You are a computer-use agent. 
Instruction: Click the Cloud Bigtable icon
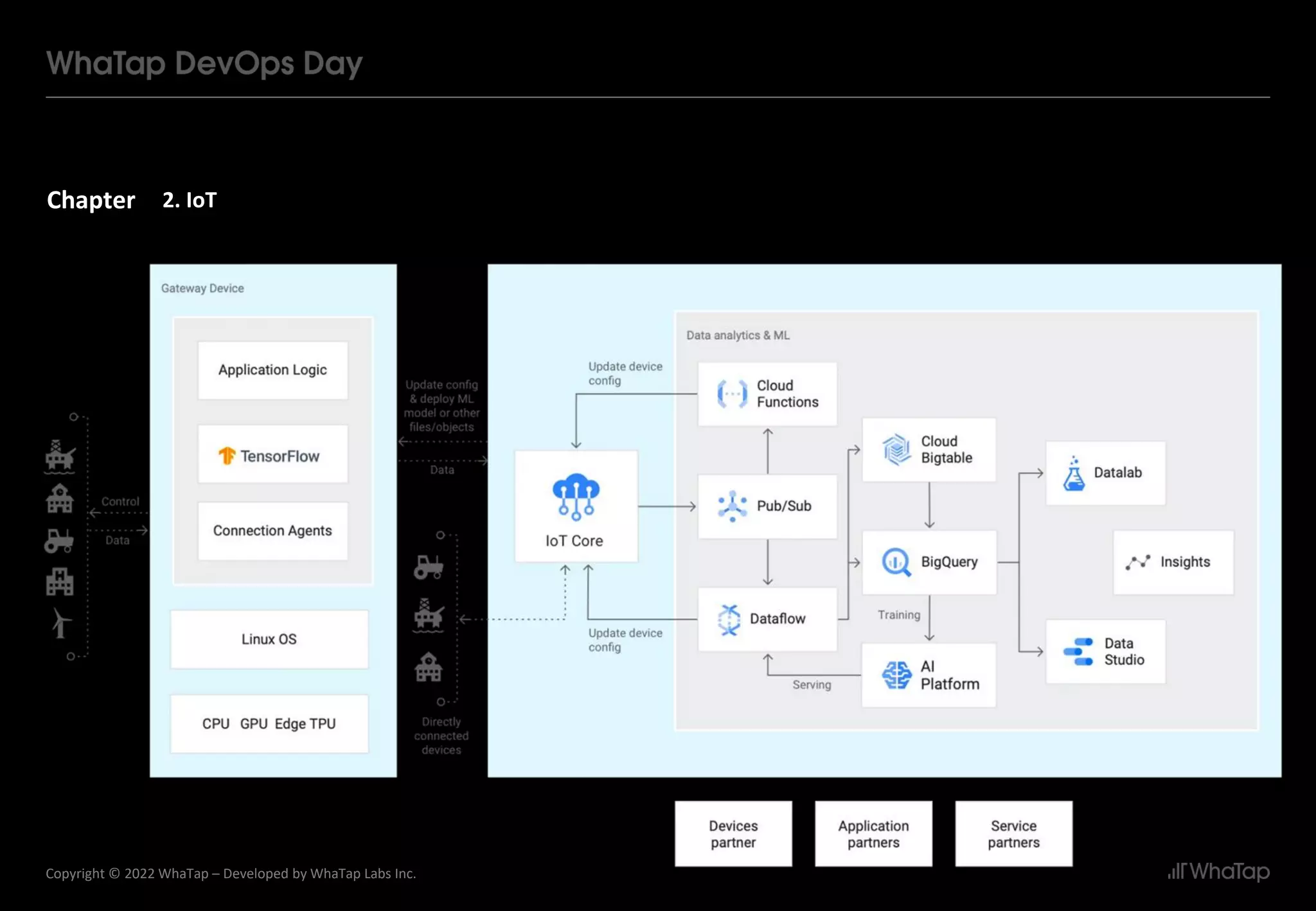[x=896, y=449]
